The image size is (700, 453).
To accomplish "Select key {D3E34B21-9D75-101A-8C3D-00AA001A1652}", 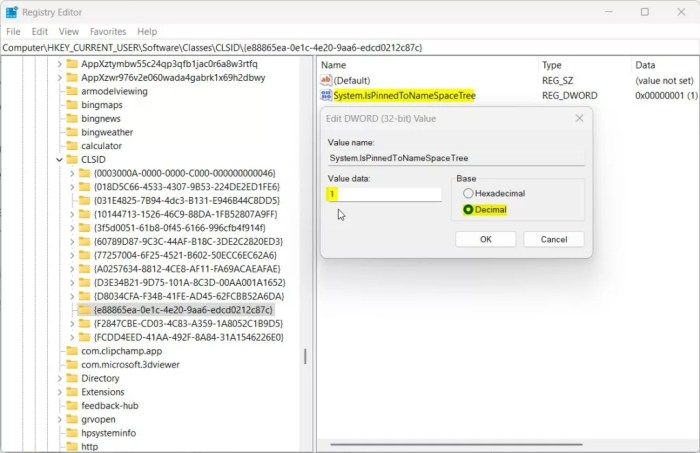I will [x=189, y=283].
